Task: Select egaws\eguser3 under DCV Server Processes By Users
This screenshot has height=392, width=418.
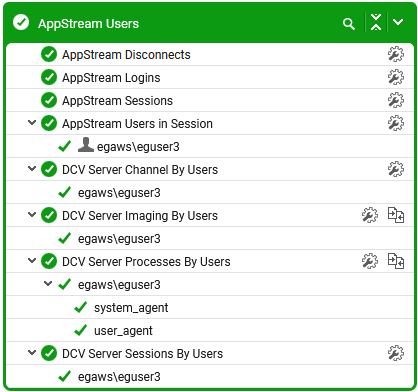Action: pos(119,285)
